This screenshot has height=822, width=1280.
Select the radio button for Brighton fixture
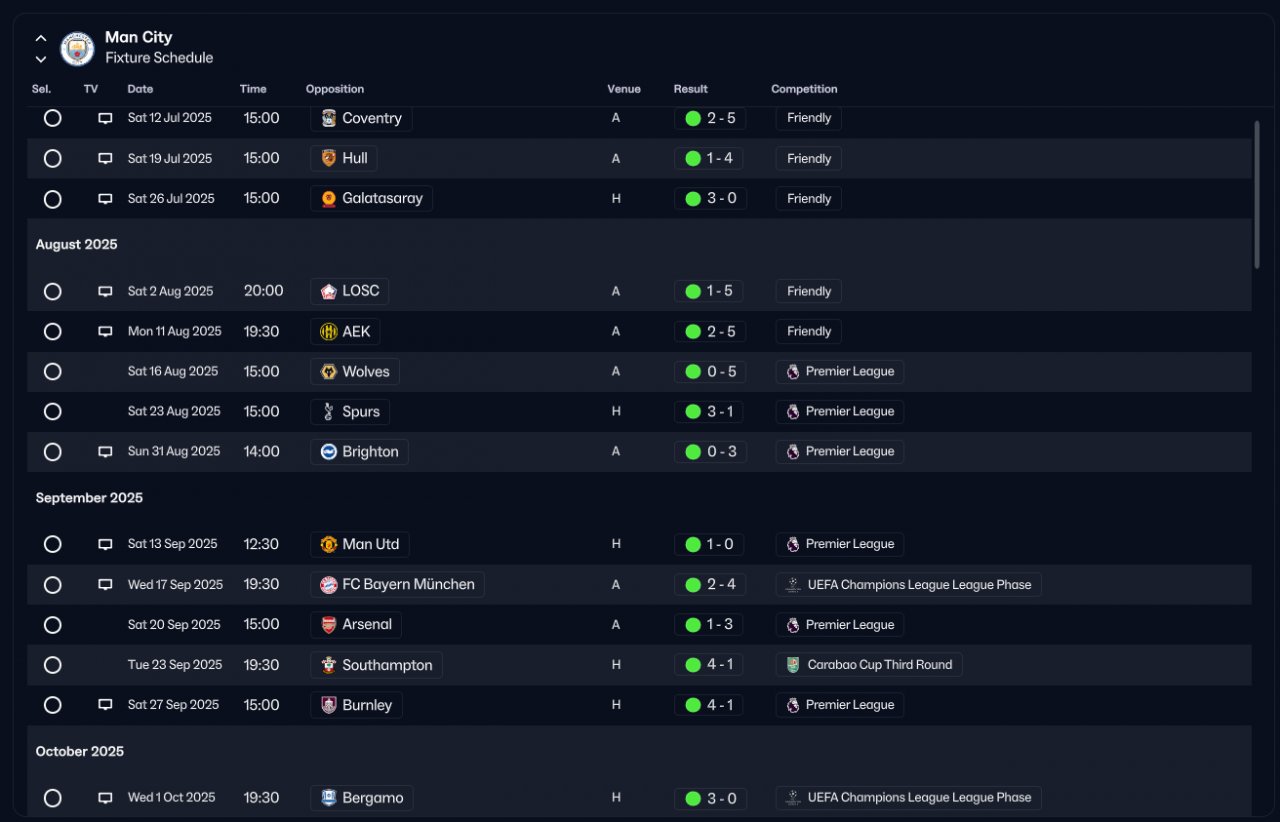53,452
